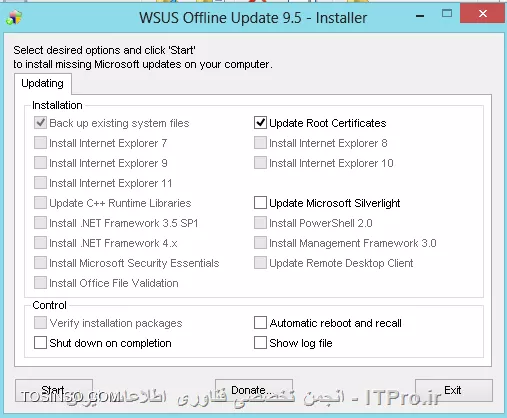Click the Exit button

point(454,390)
